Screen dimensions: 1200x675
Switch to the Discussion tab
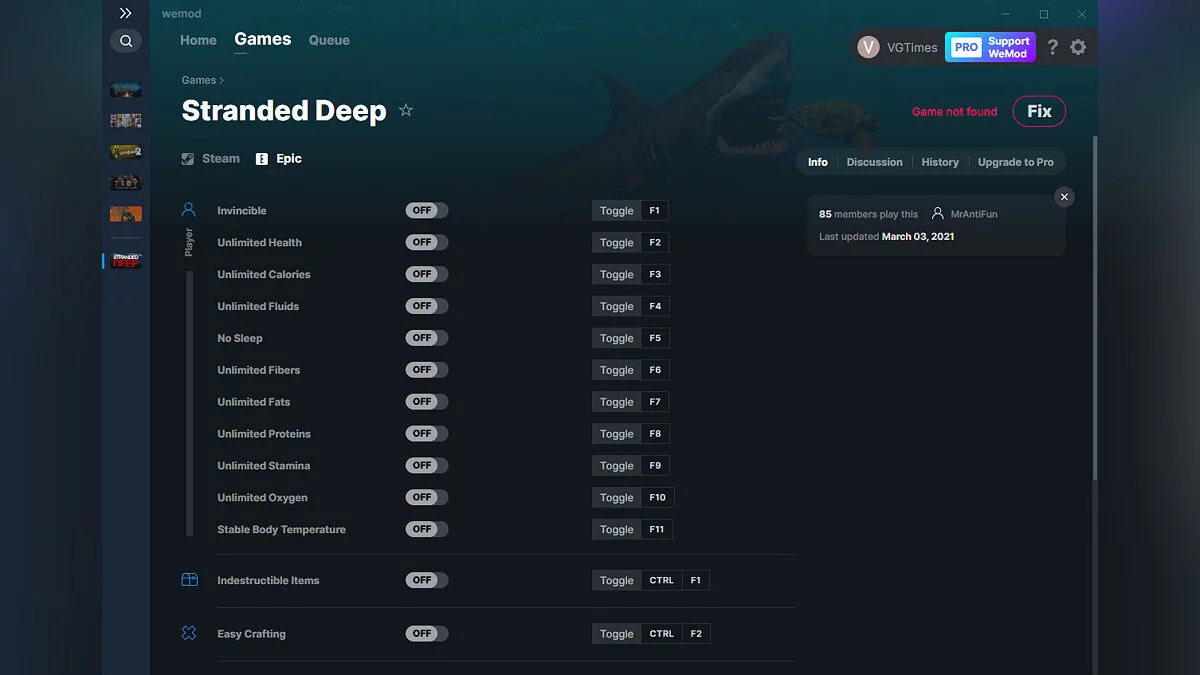874,161
